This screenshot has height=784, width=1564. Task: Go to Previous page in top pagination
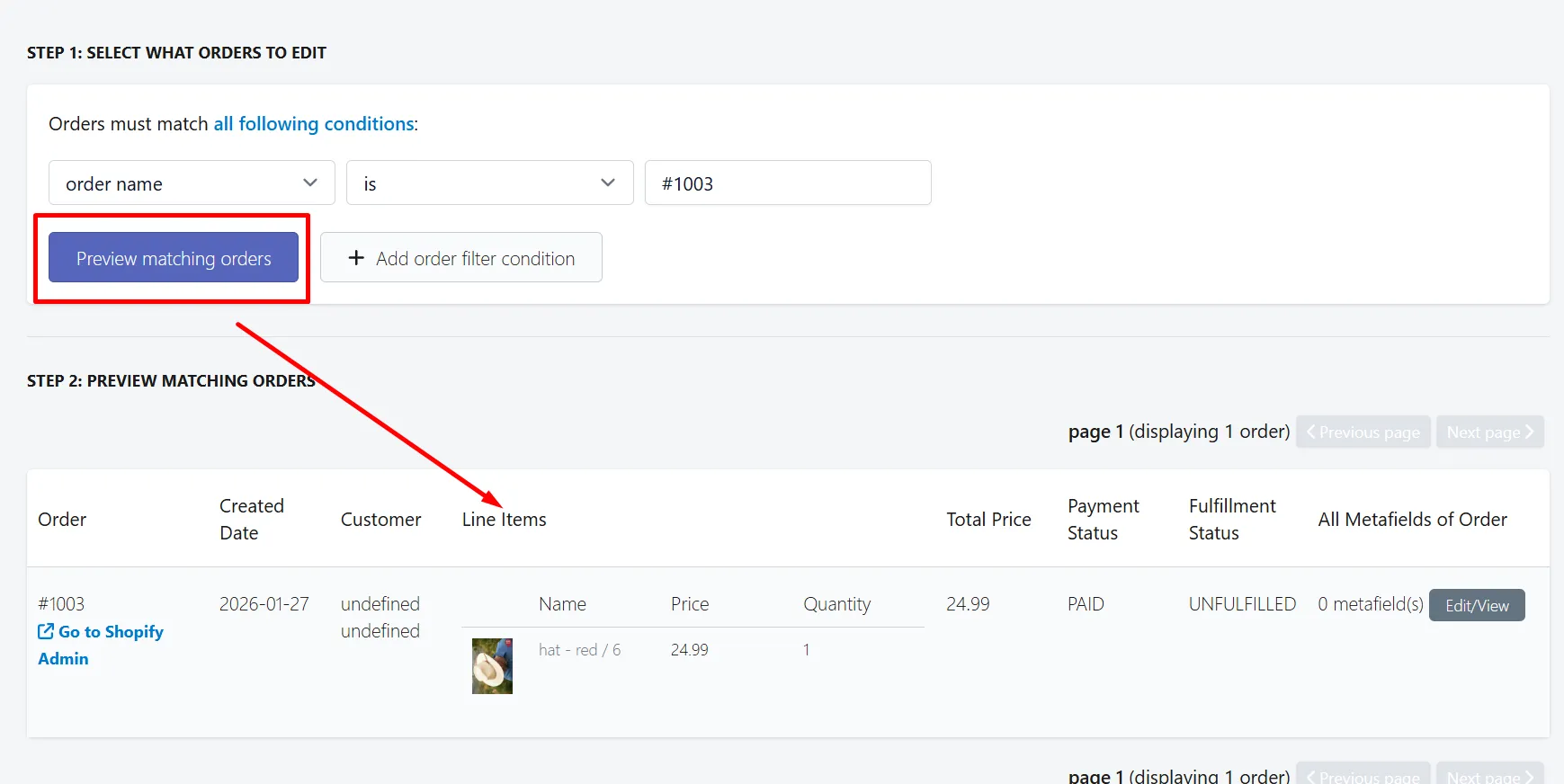pos(1363,432)
